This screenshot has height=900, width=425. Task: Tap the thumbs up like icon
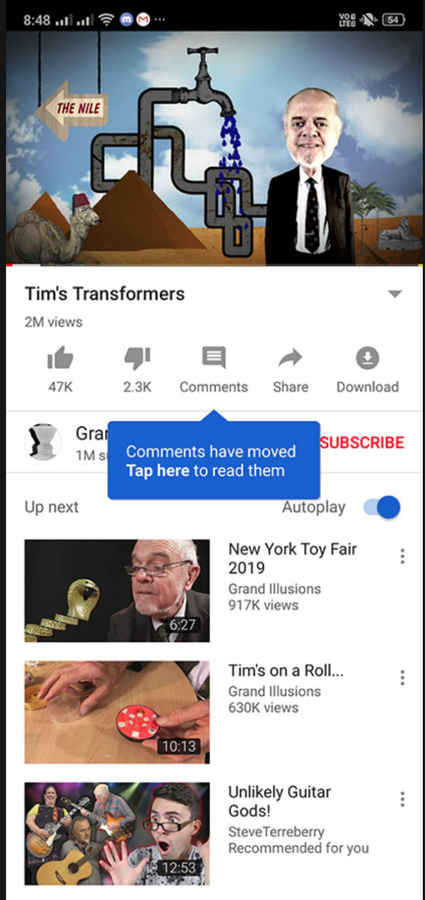[60, 359]
